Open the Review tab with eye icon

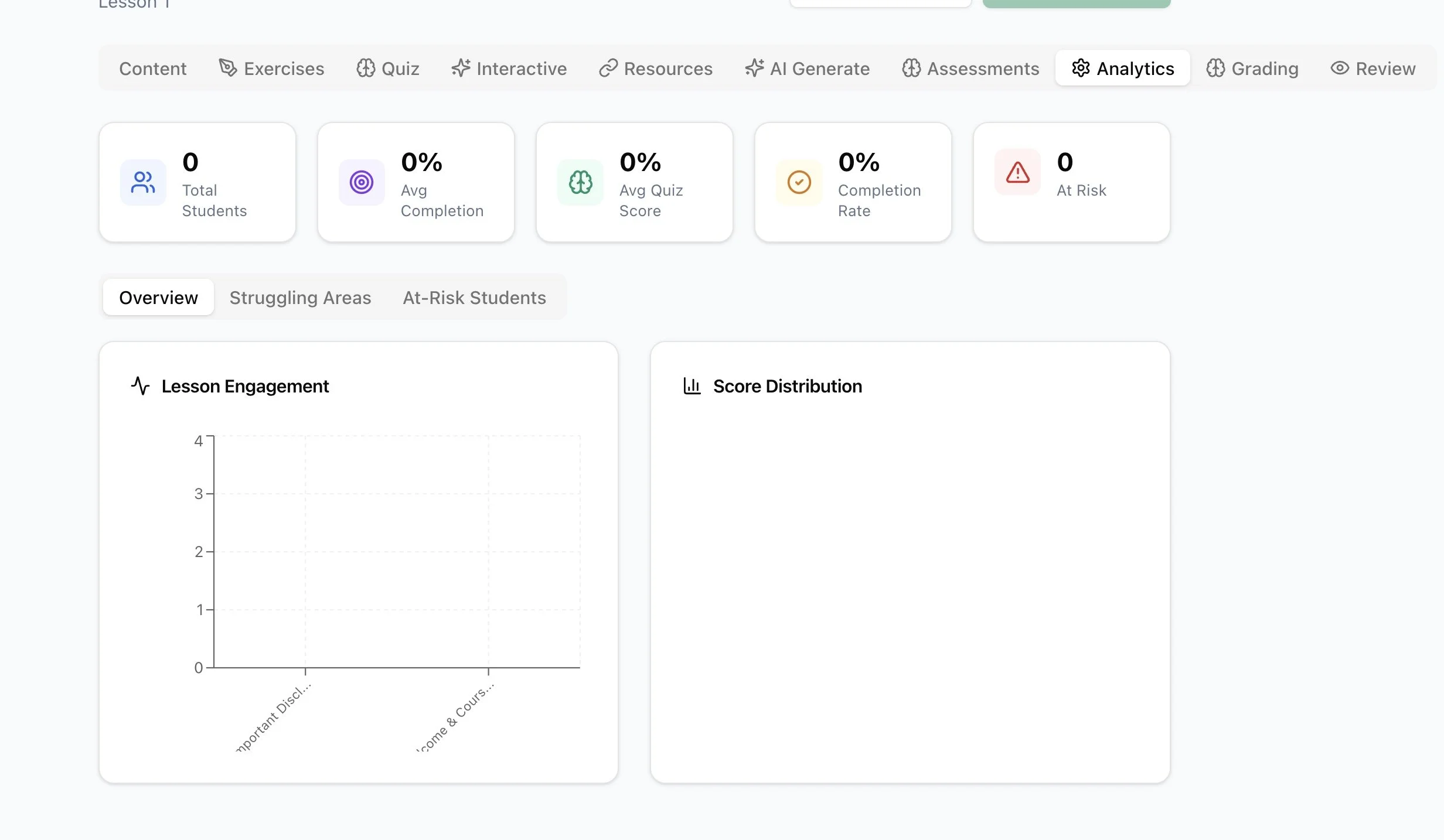pos(1373,69)
